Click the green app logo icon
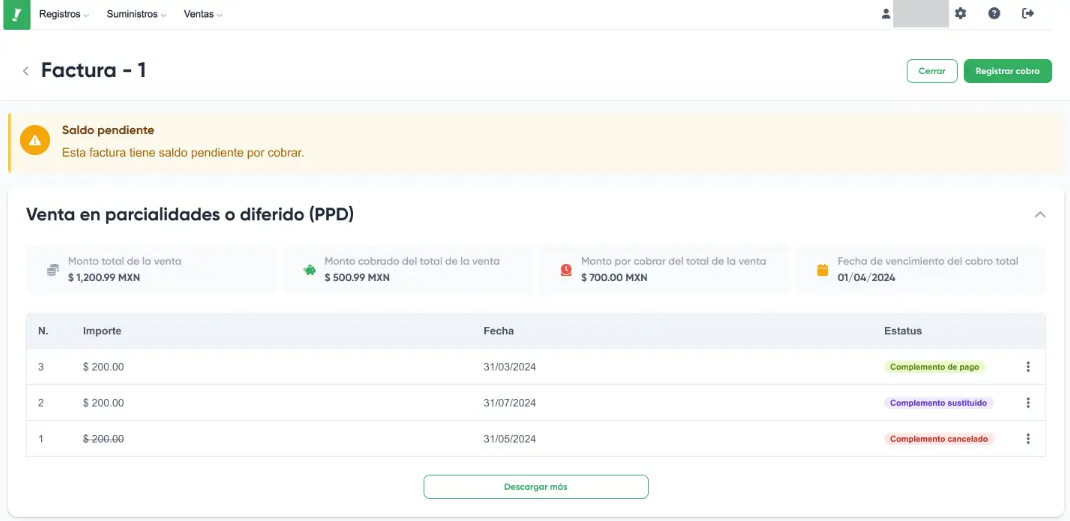 point(17,14)
